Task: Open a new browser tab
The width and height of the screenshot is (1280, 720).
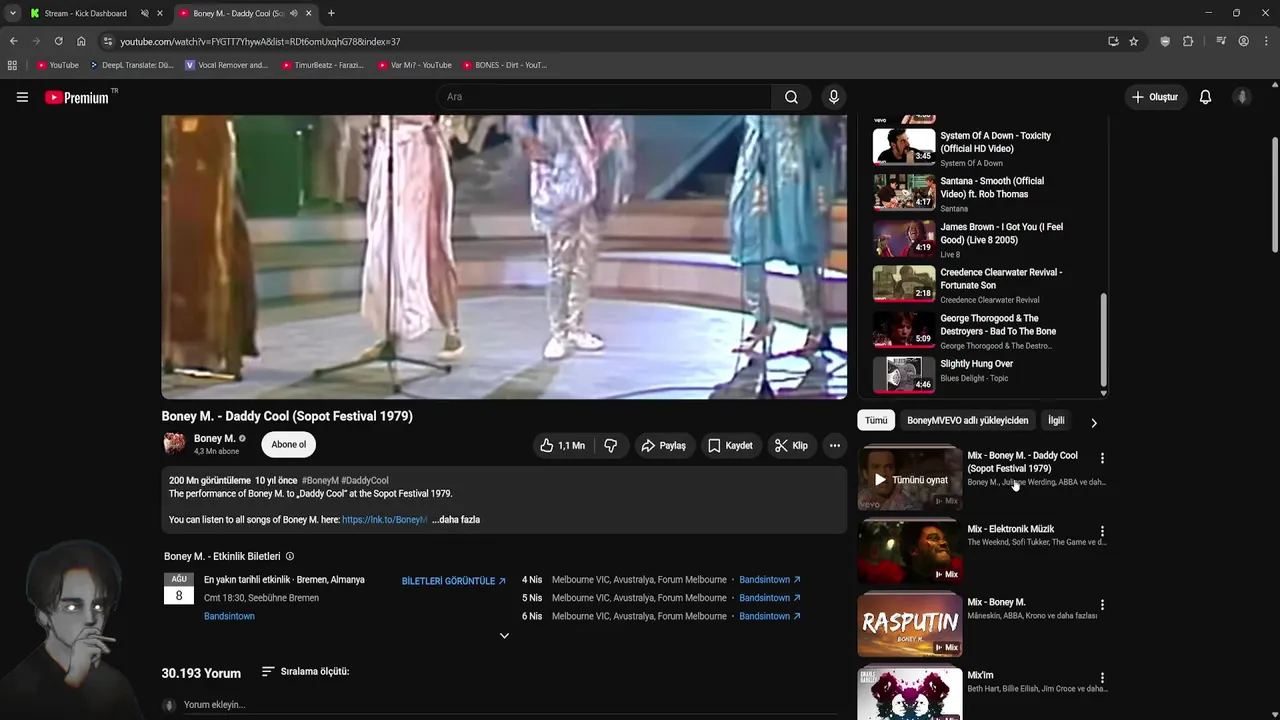Action: click(x=331, y=13)
